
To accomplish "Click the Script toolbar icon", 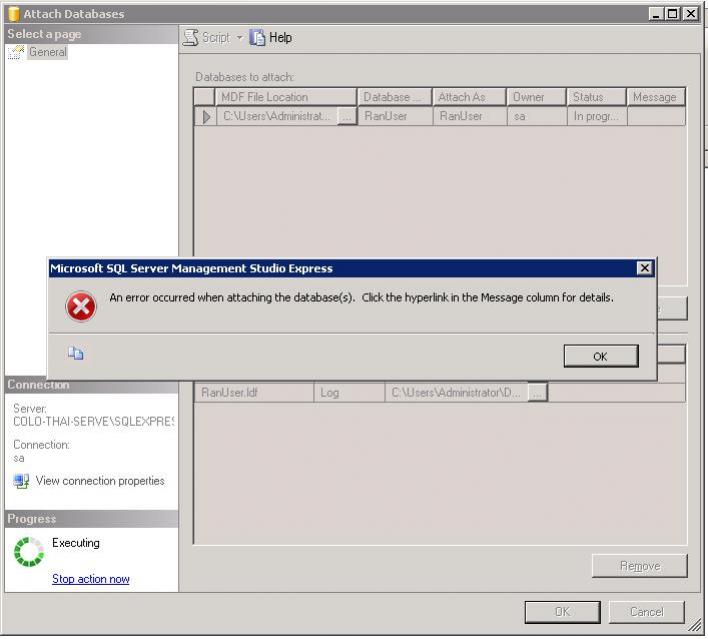I will pyautogui.click(x=191, y=37).
